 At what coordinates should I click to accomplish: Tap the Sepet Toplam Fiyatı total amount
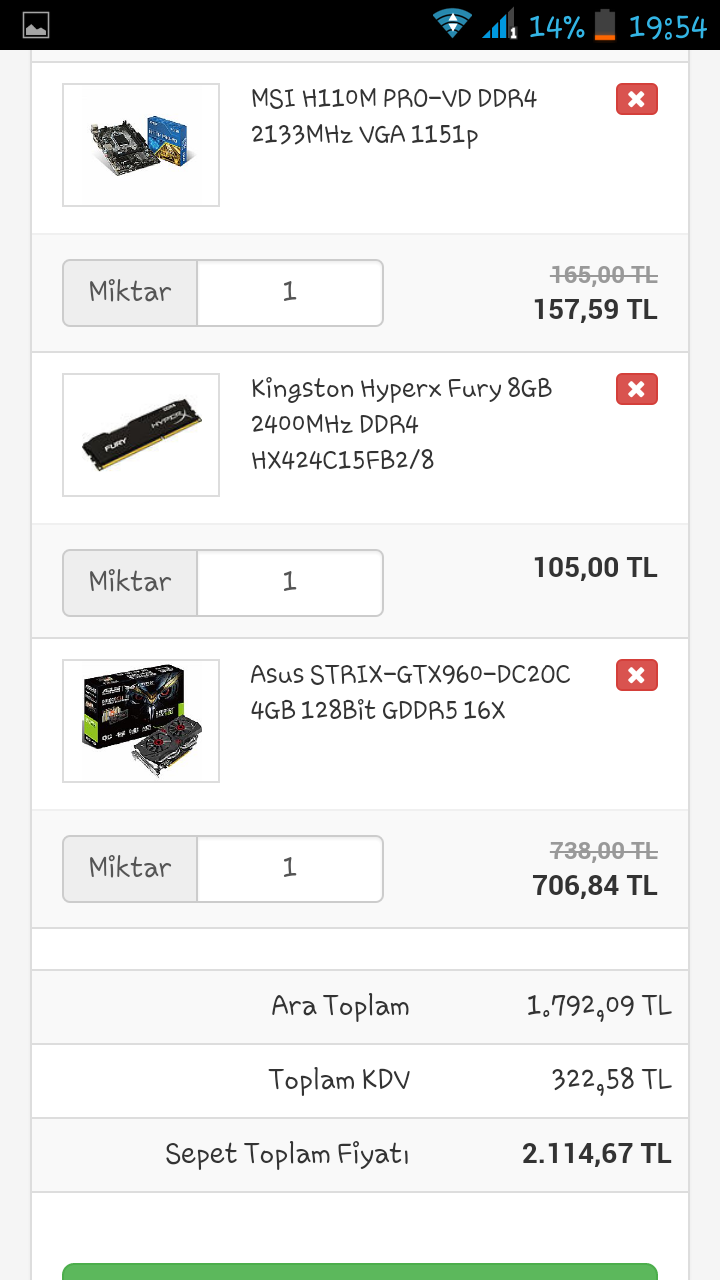[x=596, y=1154]
